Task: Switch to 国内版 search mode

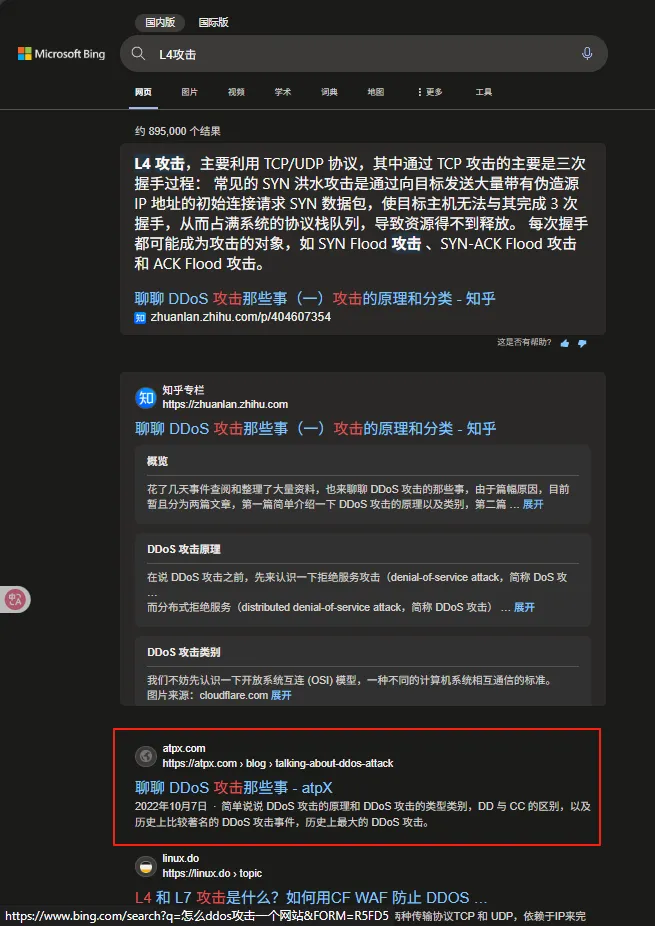Action: pyautogui.click(x=160, y=22)
